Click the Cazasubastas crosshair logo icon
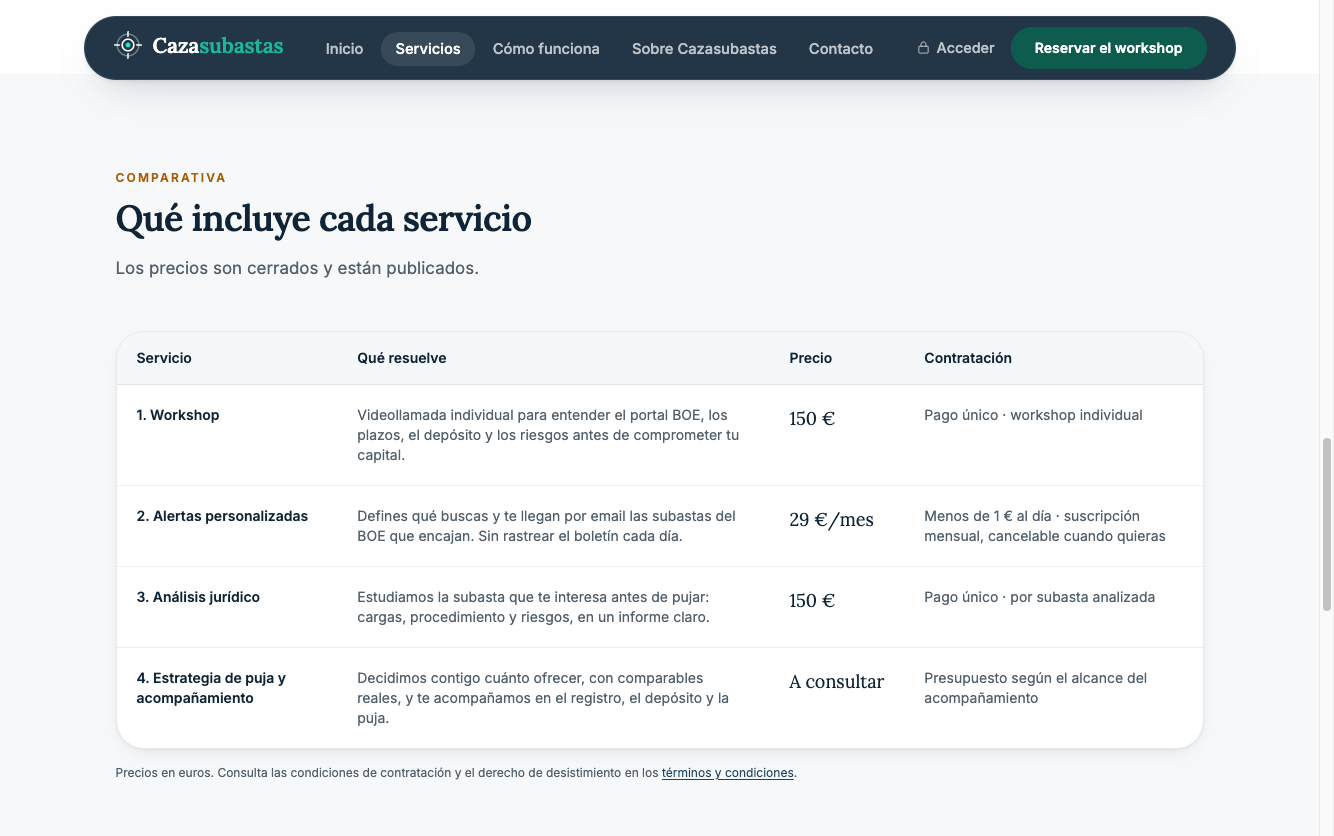Viewport: 1334px width, 836px height. coord(128,46)
